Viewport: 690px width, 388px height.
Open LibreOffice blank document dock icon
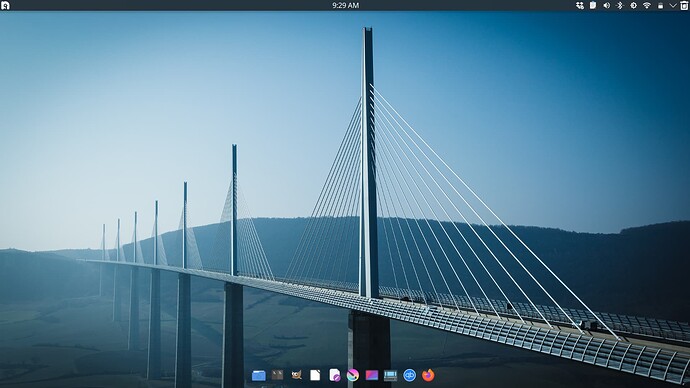point(315,375)
